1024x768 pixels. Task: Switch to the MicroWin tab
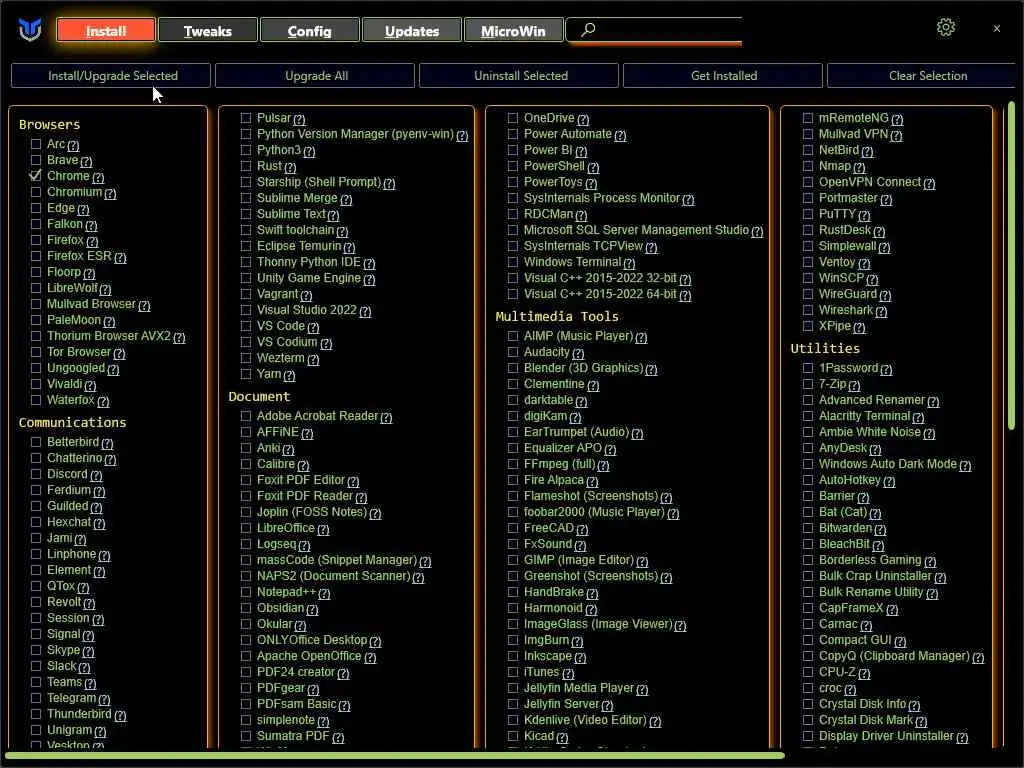click(x=513, y=31)
